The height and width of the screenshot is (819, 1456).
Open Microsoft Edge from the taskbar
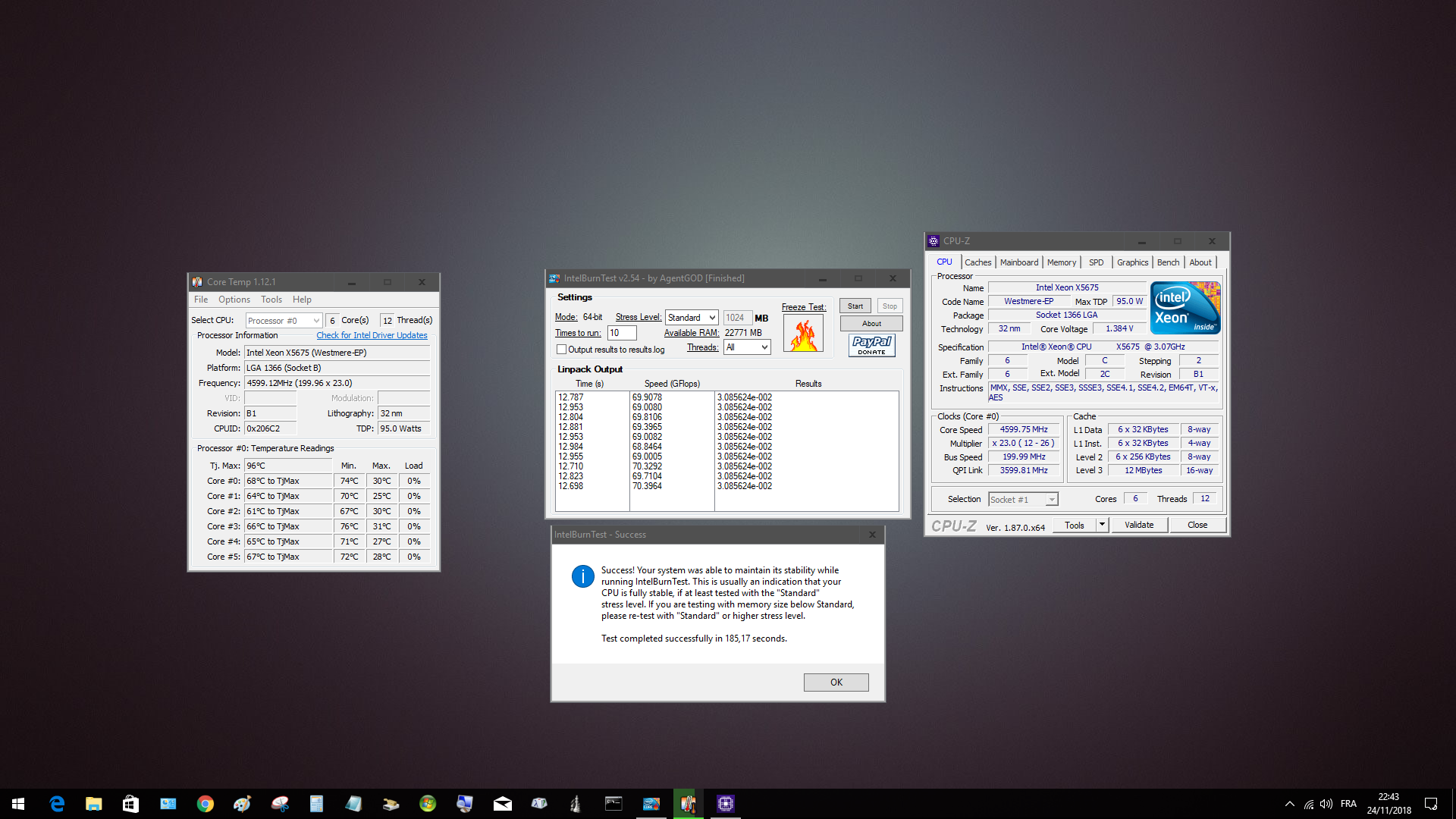click(x=57, y=804)
